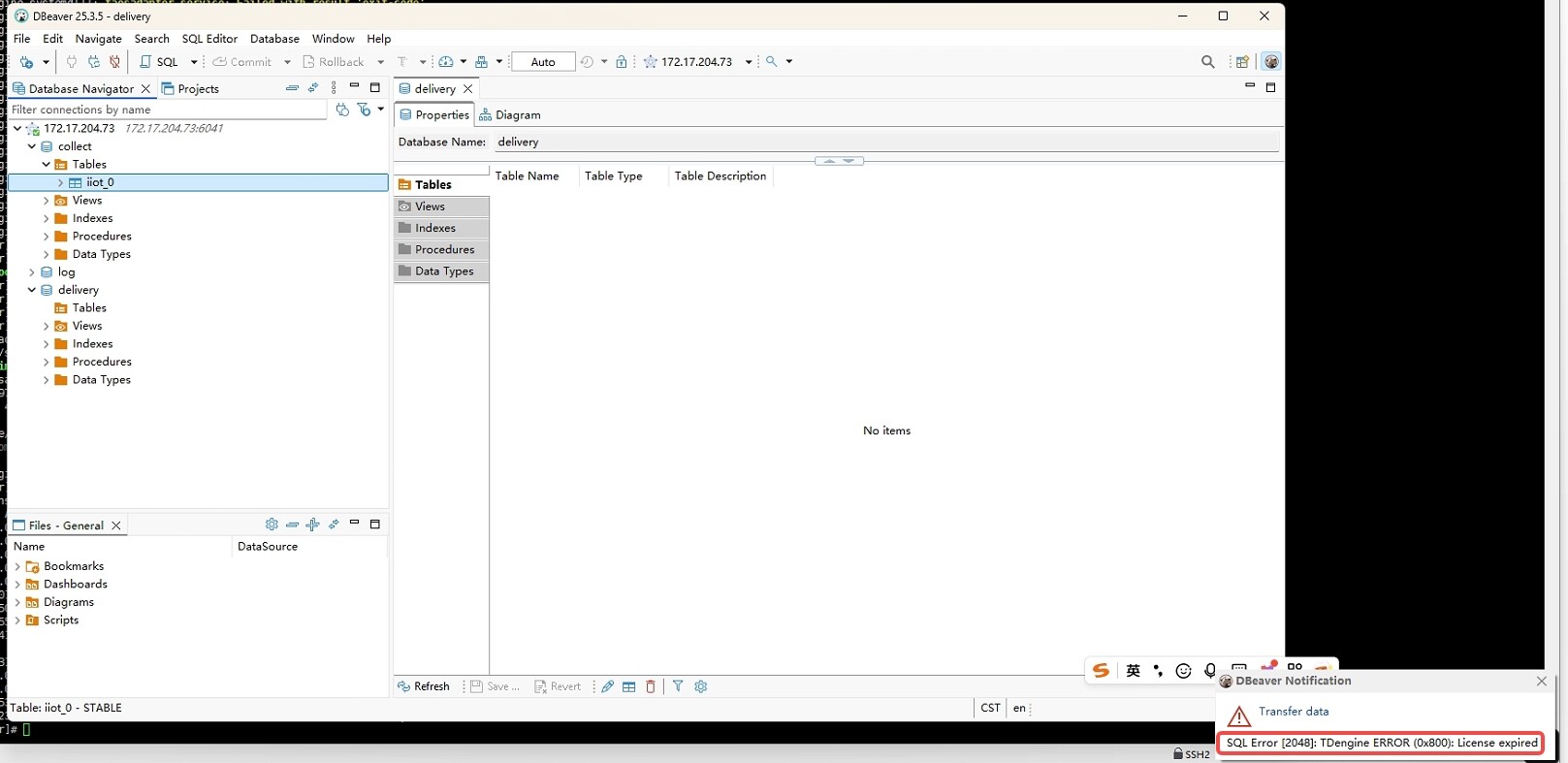Open the SQL editor button
Image resolution: width=1568 pixels, height=763 pixels.
coord(160,62)
